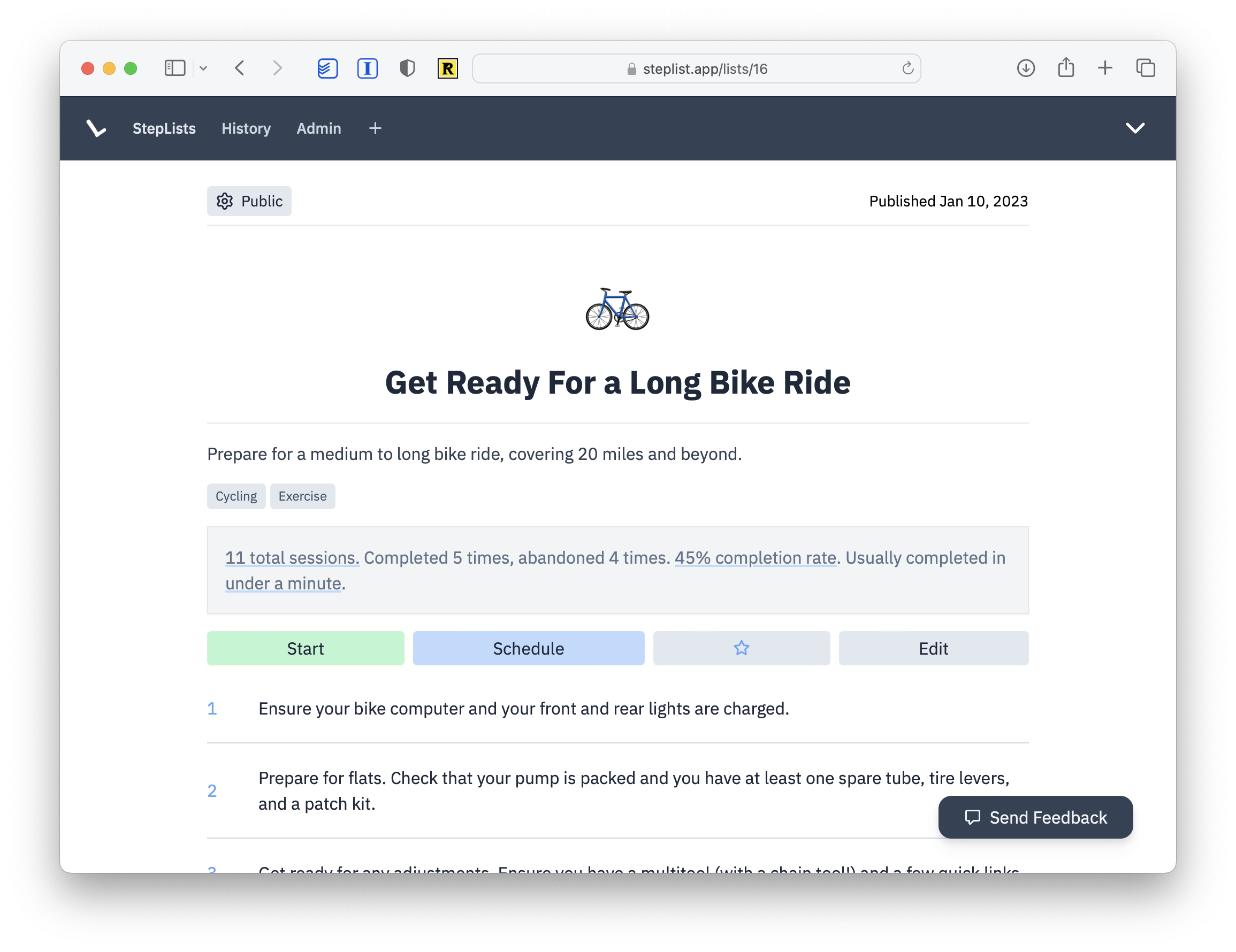Viewport: 1236px width, 952px height.
Task: Expand the chevron menu at the navbar right
Action: click(x=1135, y=128)
